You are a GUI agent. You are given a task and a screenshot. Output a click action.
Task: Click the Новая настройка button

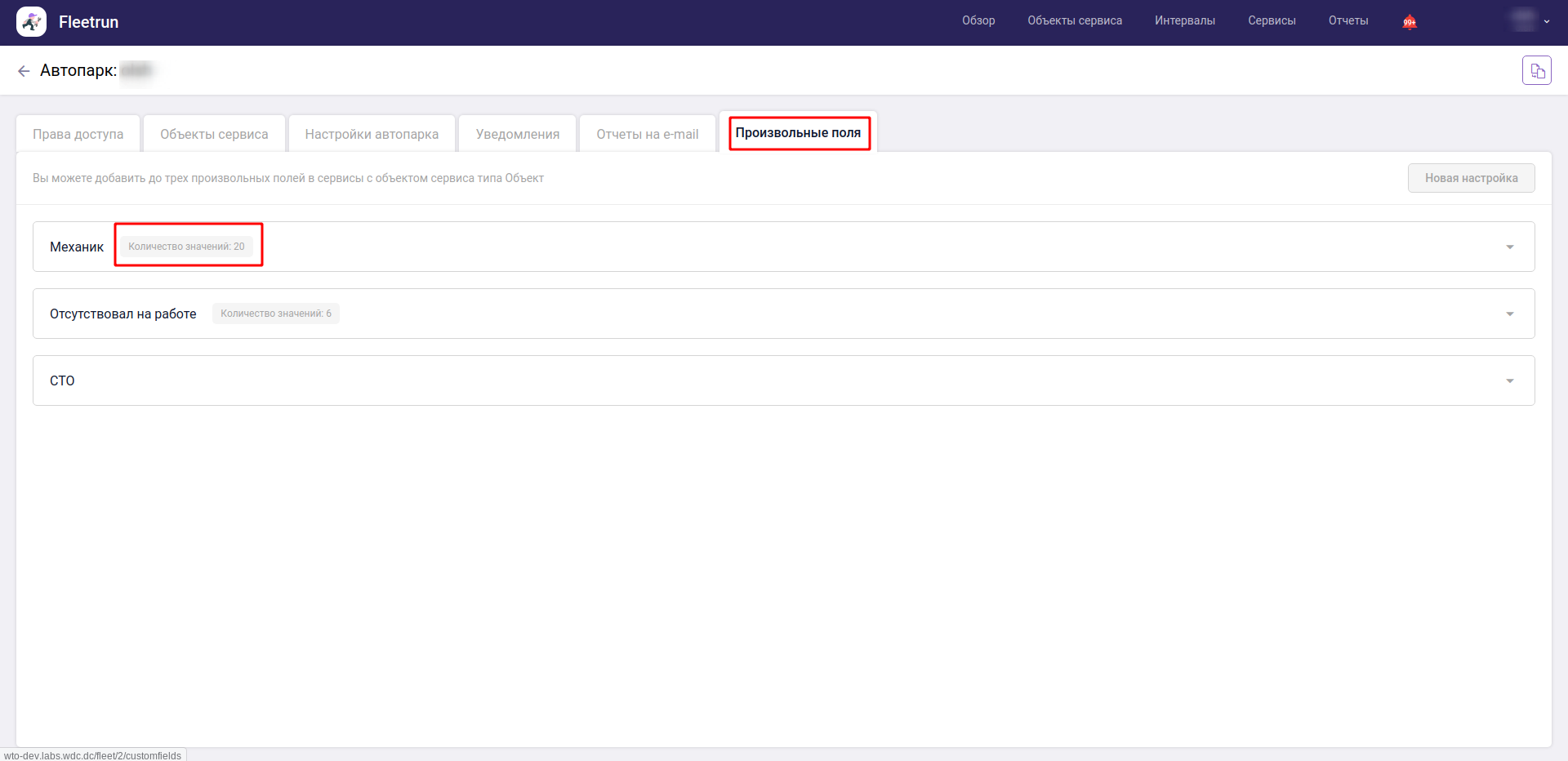pos(1471,178)
